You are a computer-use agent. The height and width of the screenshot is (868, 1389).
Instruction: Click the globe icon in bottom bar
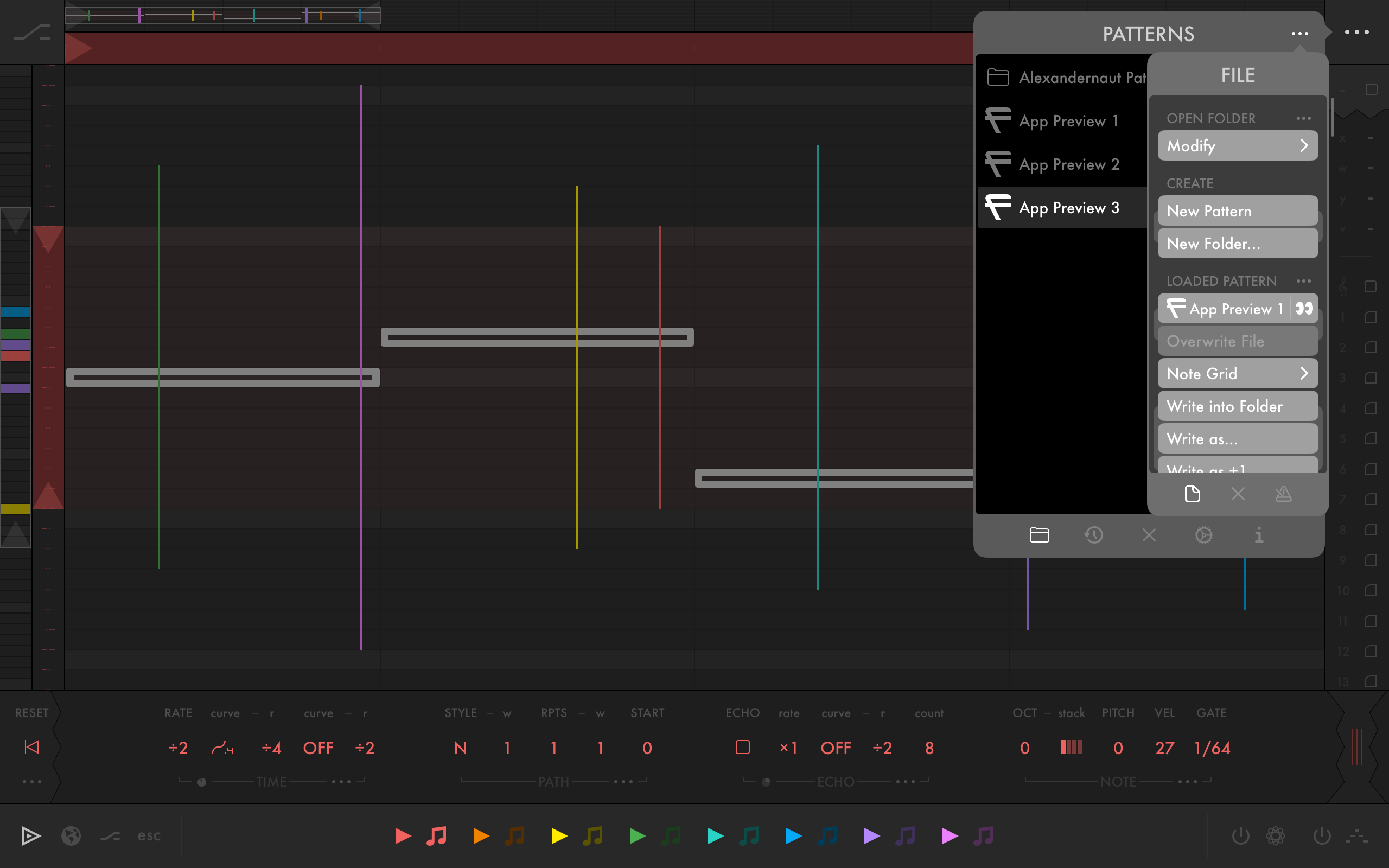[x=71, y=836]
